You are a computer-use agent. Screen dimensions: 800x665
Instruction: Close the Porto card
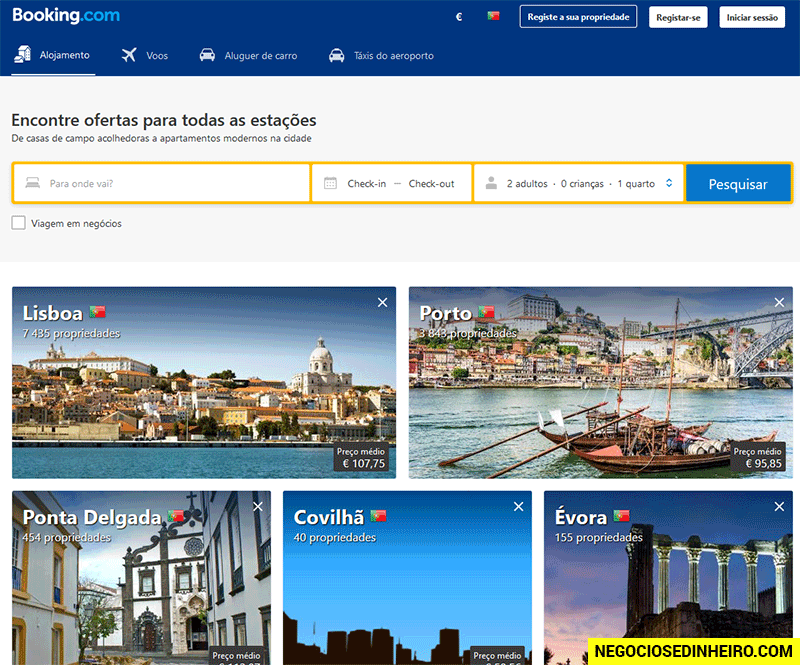[779, 303]
